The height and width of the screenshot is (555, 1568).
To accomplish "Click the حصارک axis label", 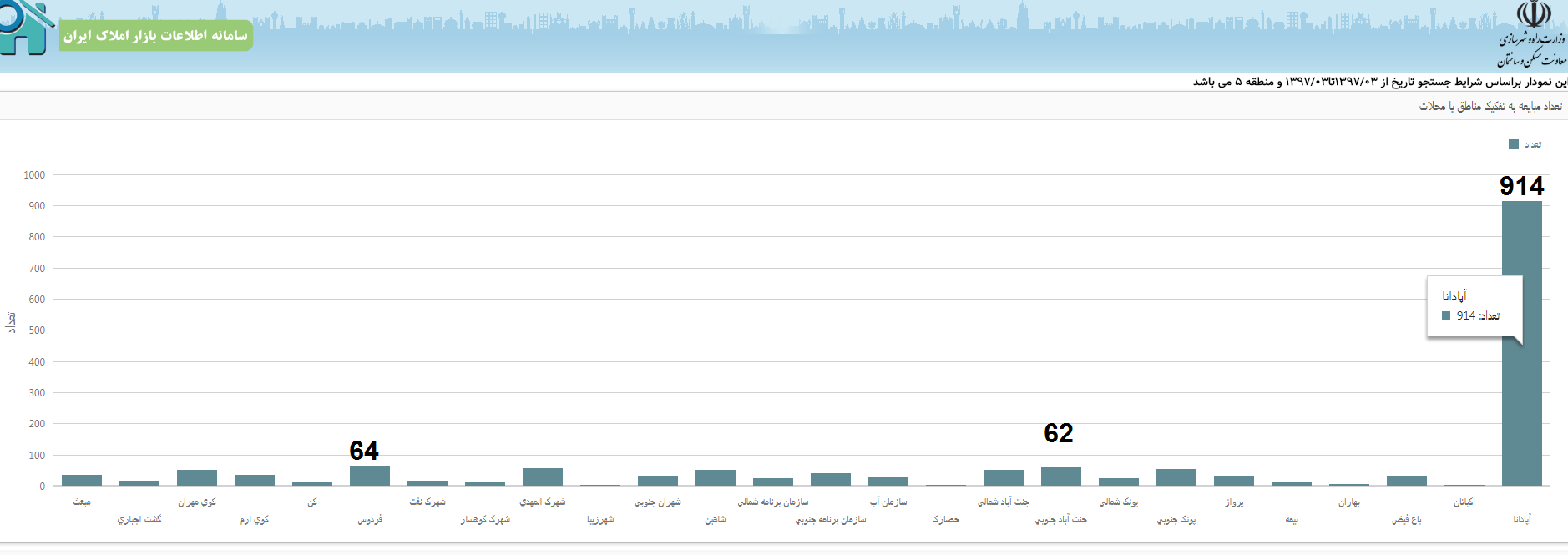I will [x=946, y=519].
